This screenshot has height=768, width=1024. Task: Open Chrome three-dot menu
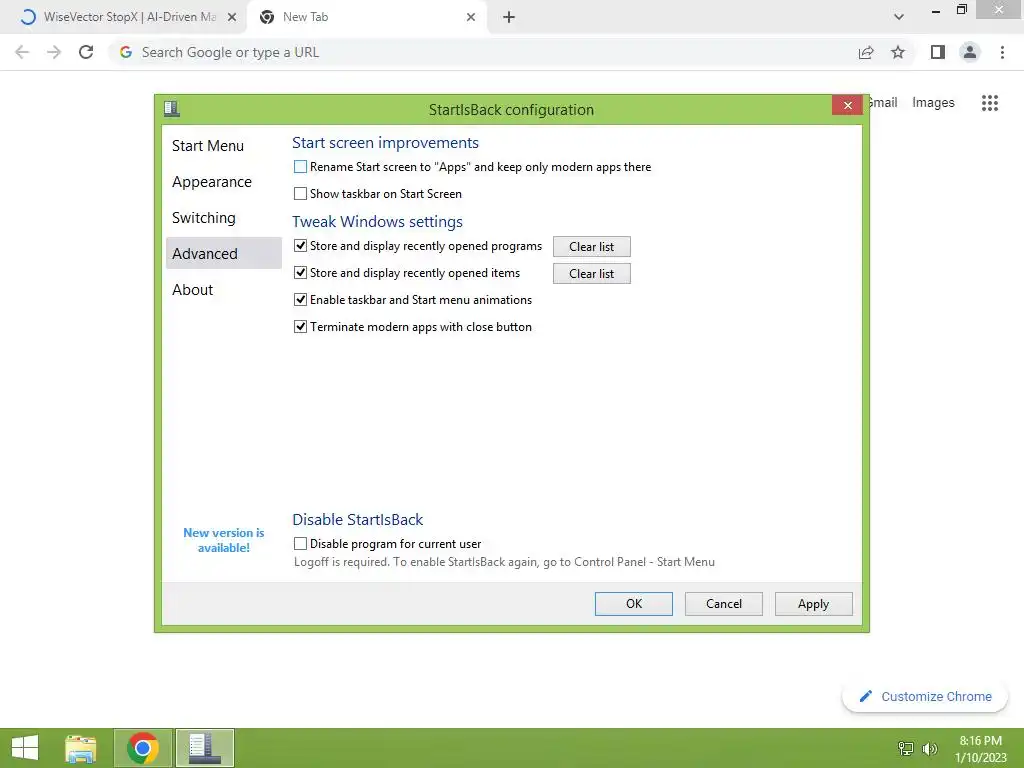1002,52
